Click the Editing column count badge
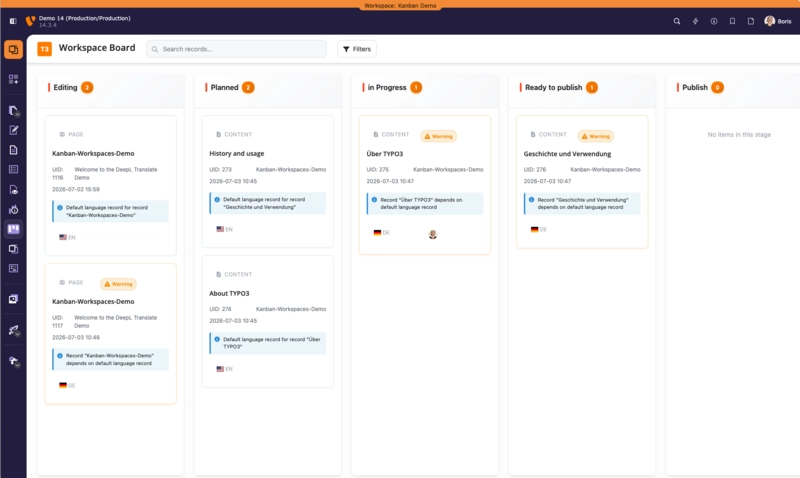This screenshot has width=800, height=478. (x=87, y=87)
